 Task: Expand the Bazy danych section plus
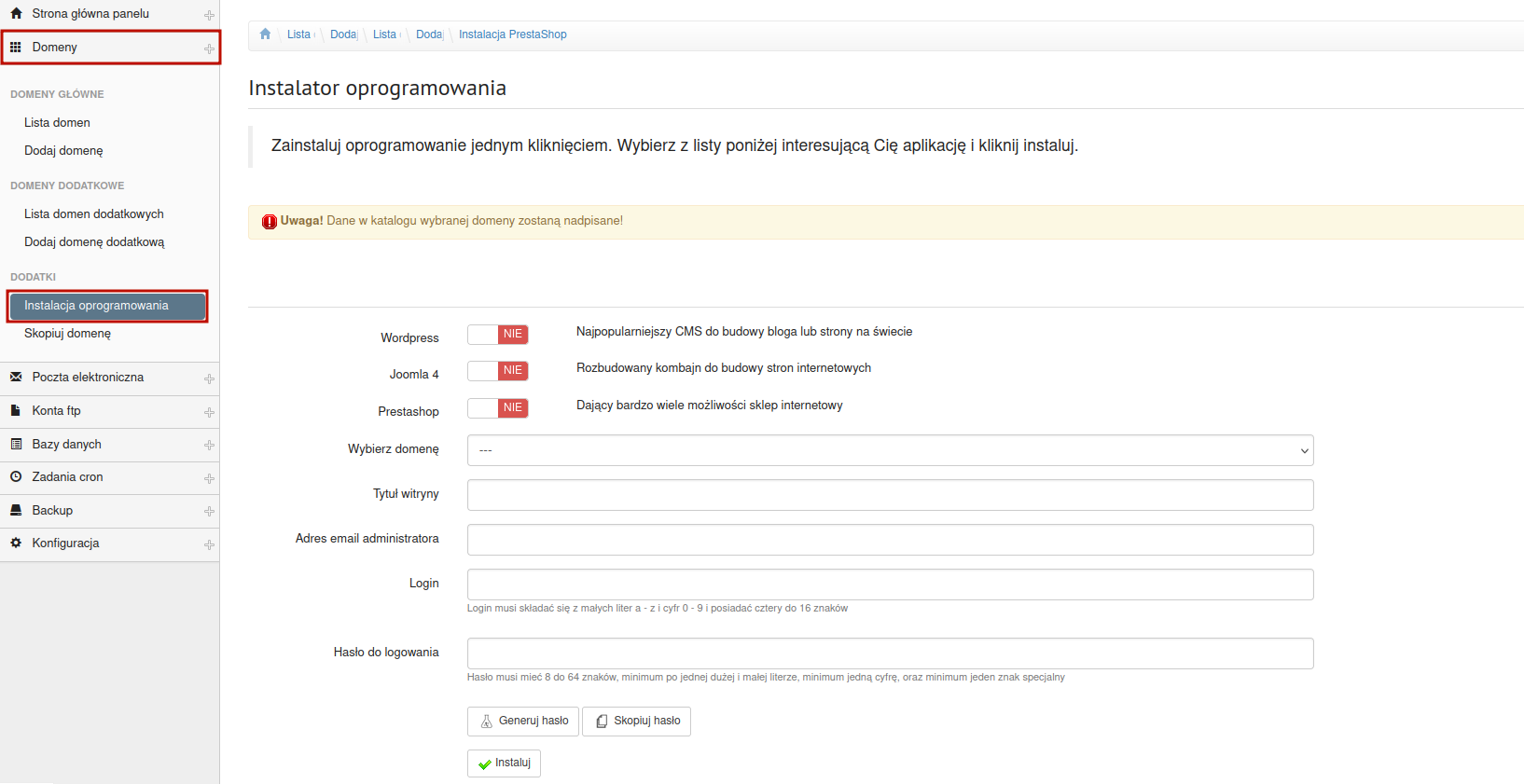pyautogui.click(x=209, y=446)
